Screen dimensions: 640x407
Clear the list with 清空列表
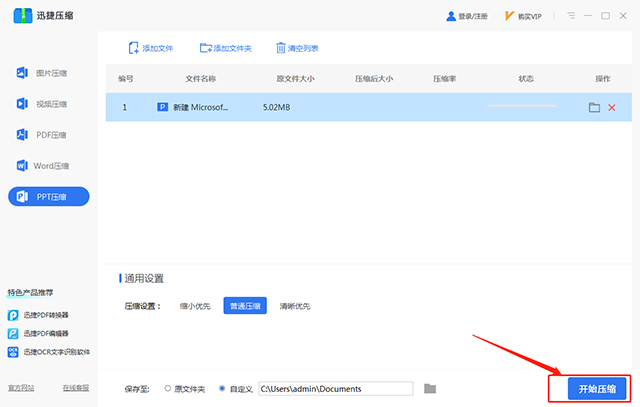[297, 48]
